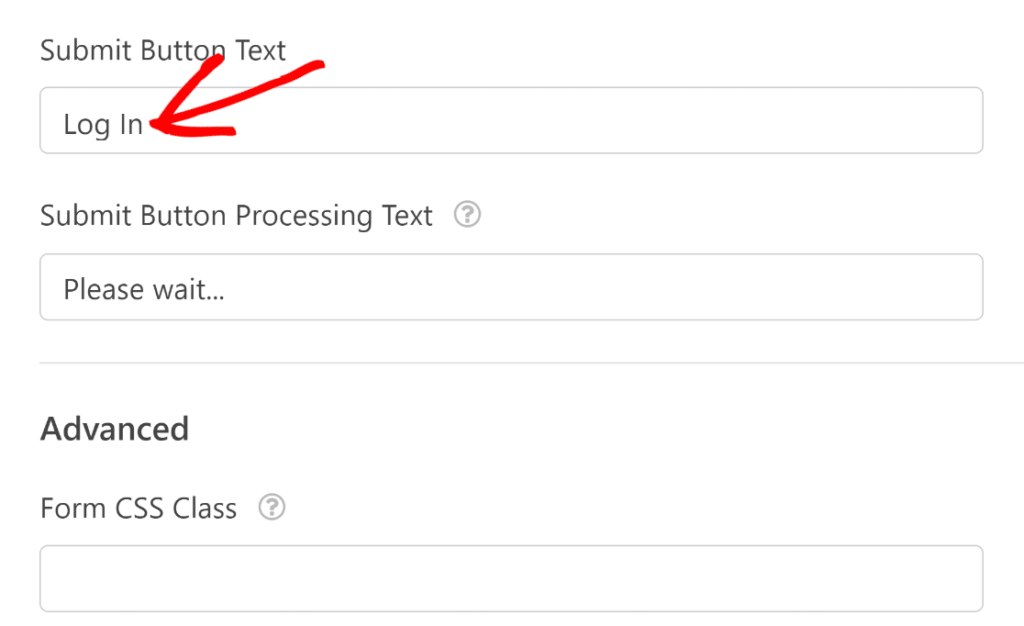Open help tooltip next to Form CSS Class
This screenshot has width=1024, height=626.
(271, 508)
